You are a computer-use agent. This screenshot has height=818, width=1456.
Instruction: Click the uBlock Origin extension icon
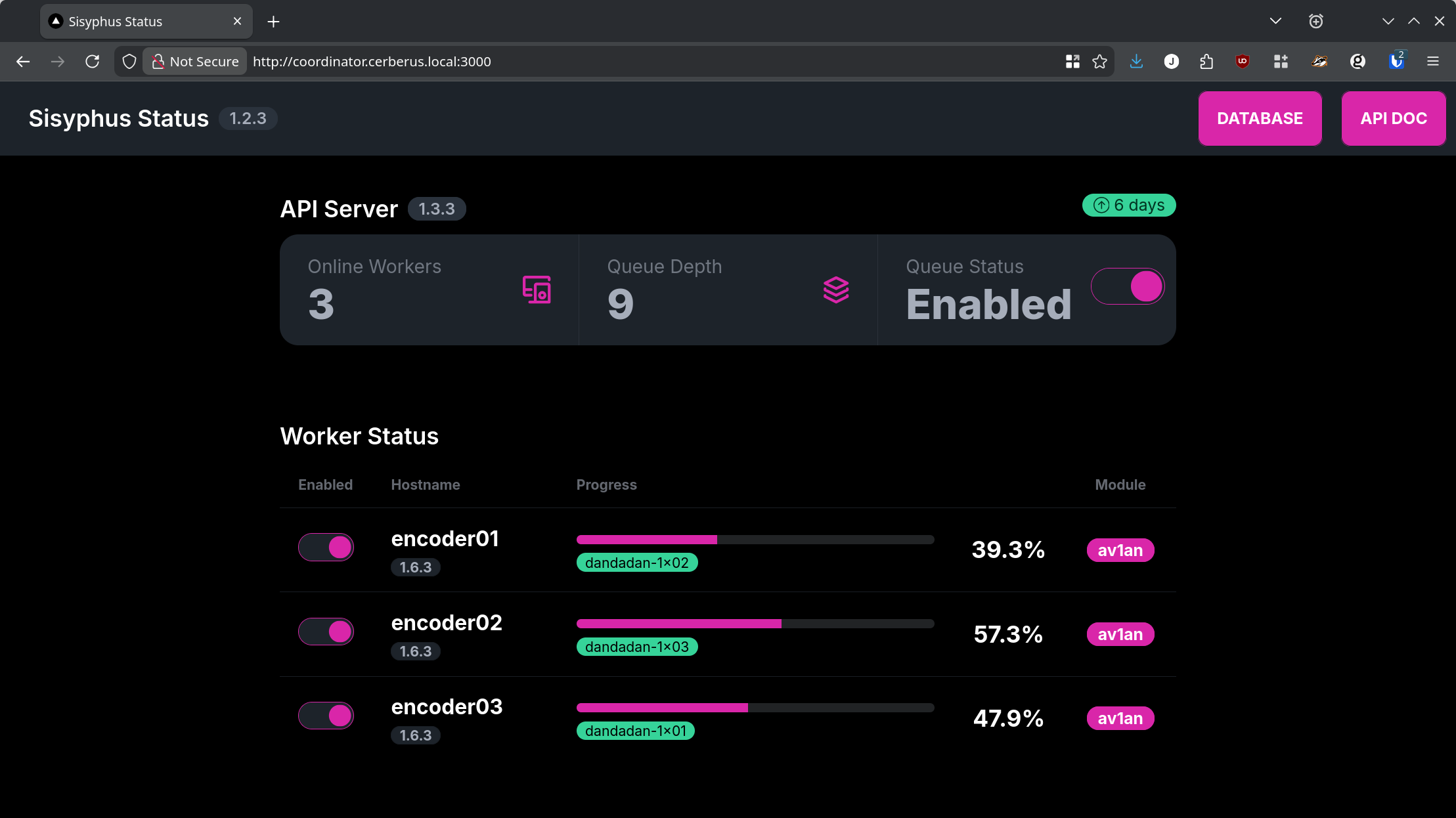click(1242, 62)
